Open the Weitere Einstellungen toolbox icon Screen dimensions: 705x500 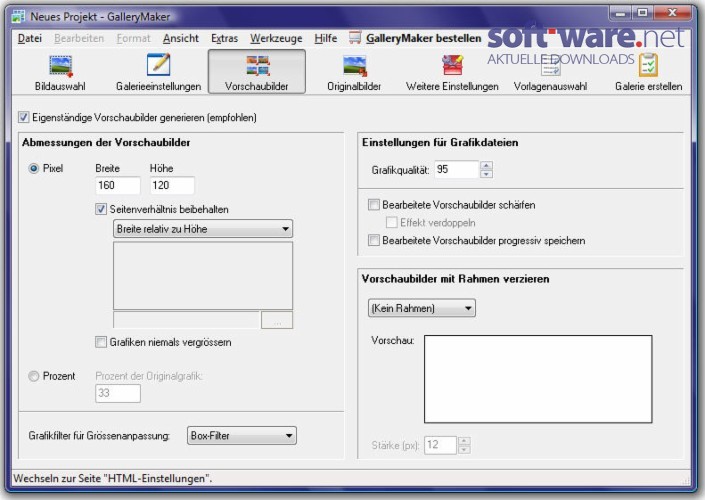pyautogui.click(x=452, y=66)
